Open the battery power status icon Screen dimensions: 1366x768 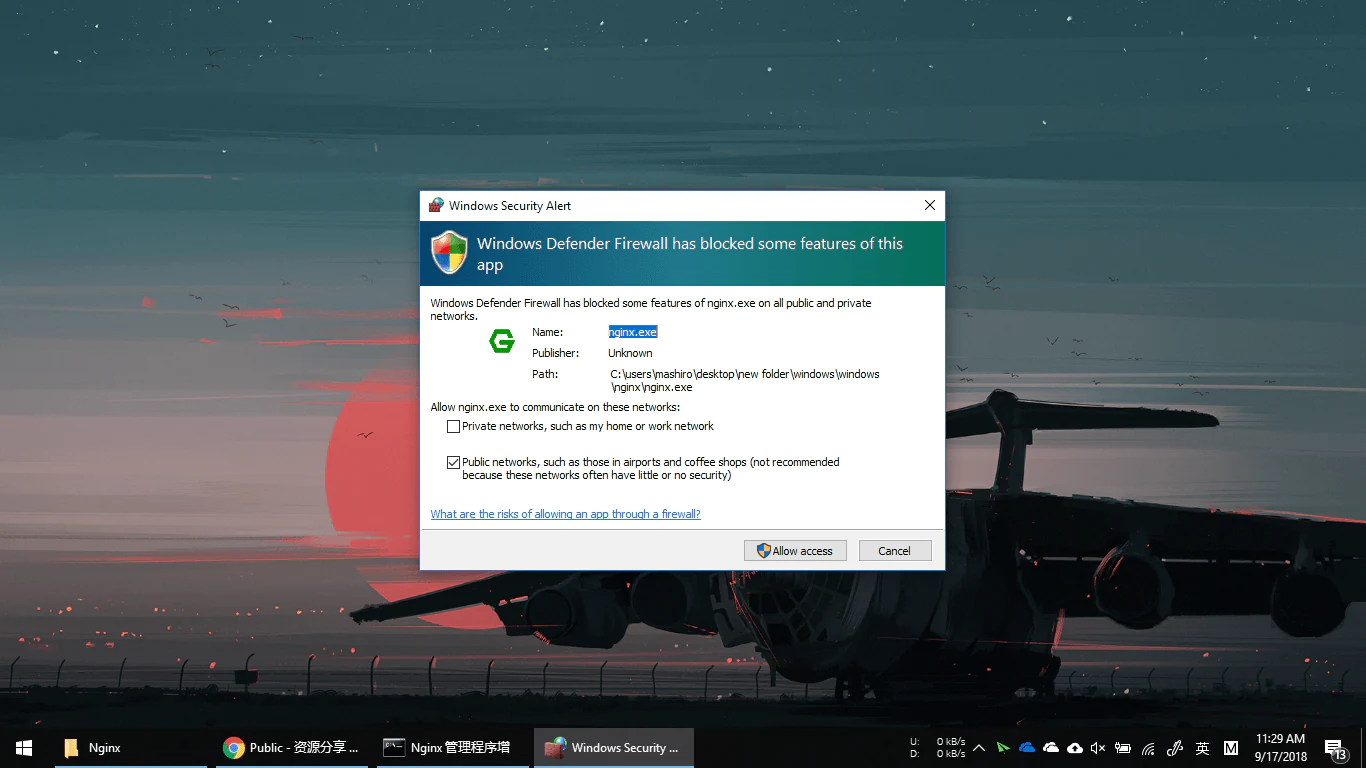(x=1123, y=748)
